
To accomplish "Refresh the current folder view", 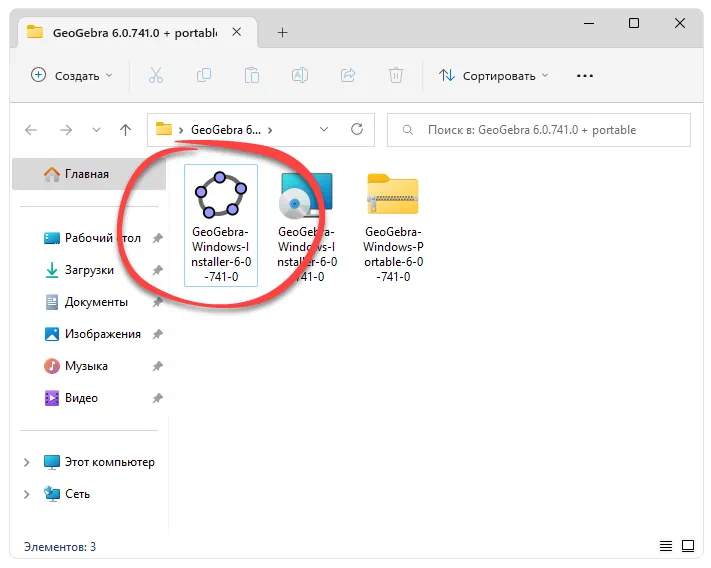I will [x=357, y=130].
